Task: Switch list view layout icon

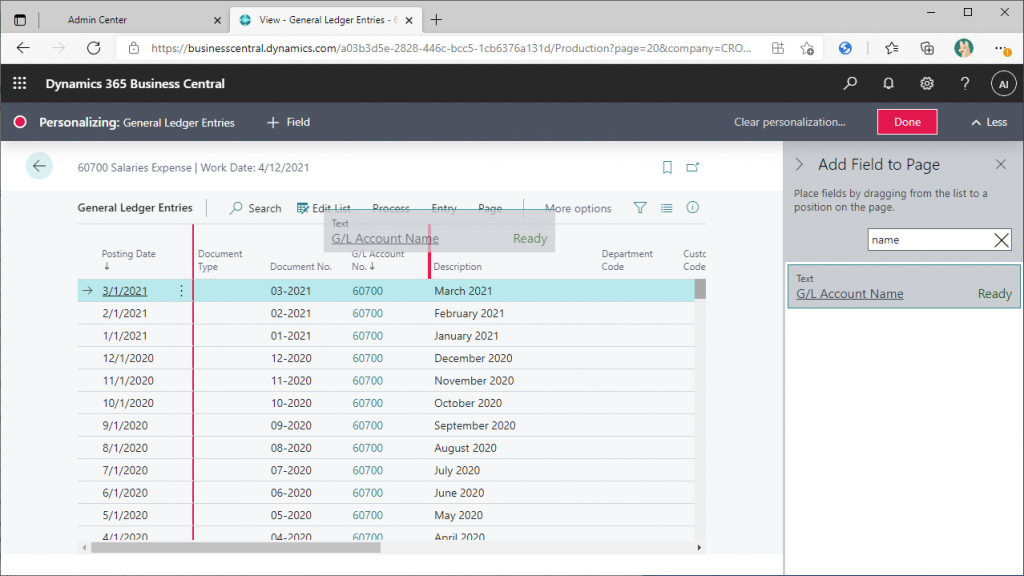Action: [666, 208]
